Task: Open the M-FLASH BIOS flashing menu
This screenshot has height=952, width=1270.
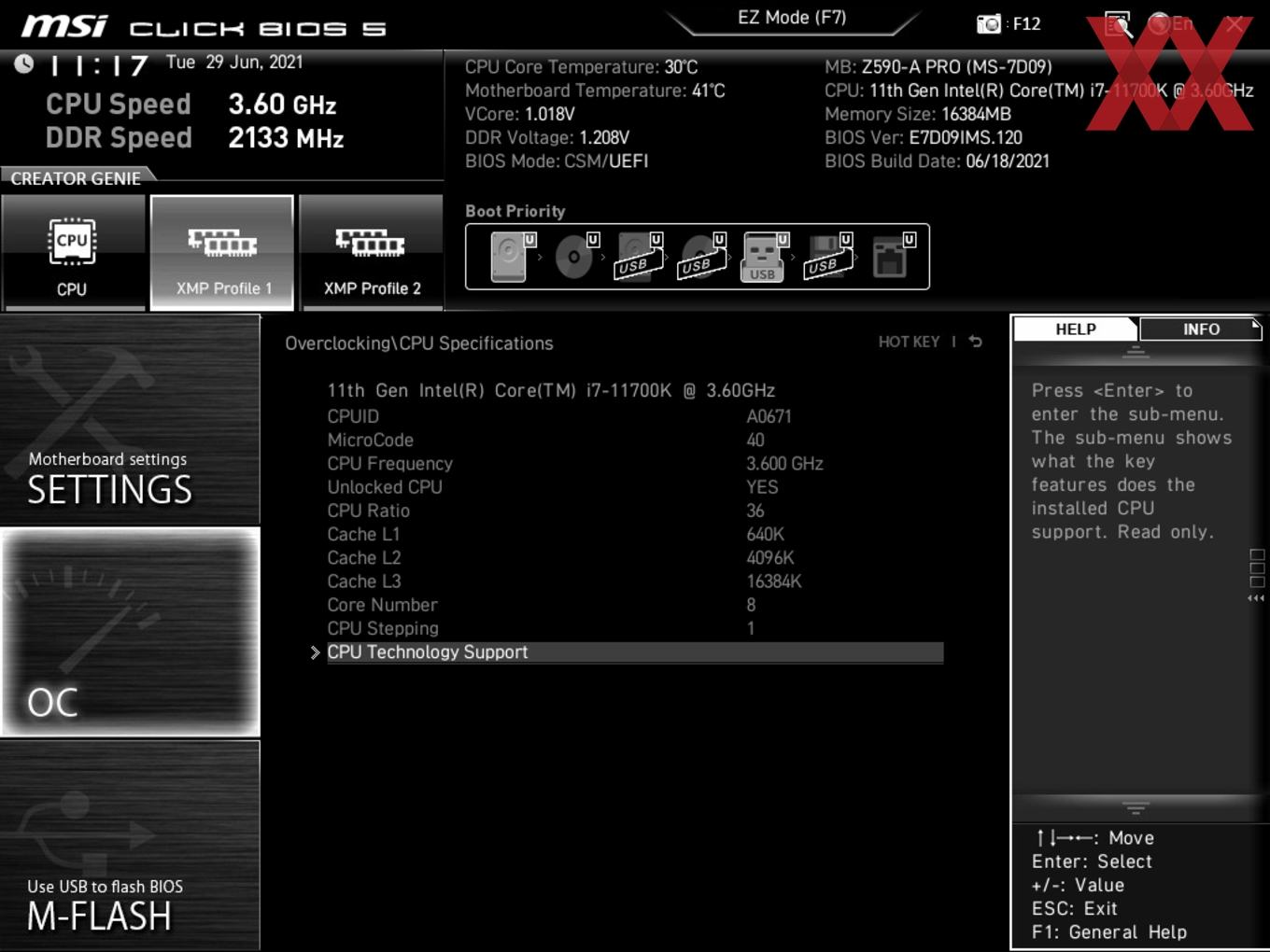Action: tap(130, 845)
